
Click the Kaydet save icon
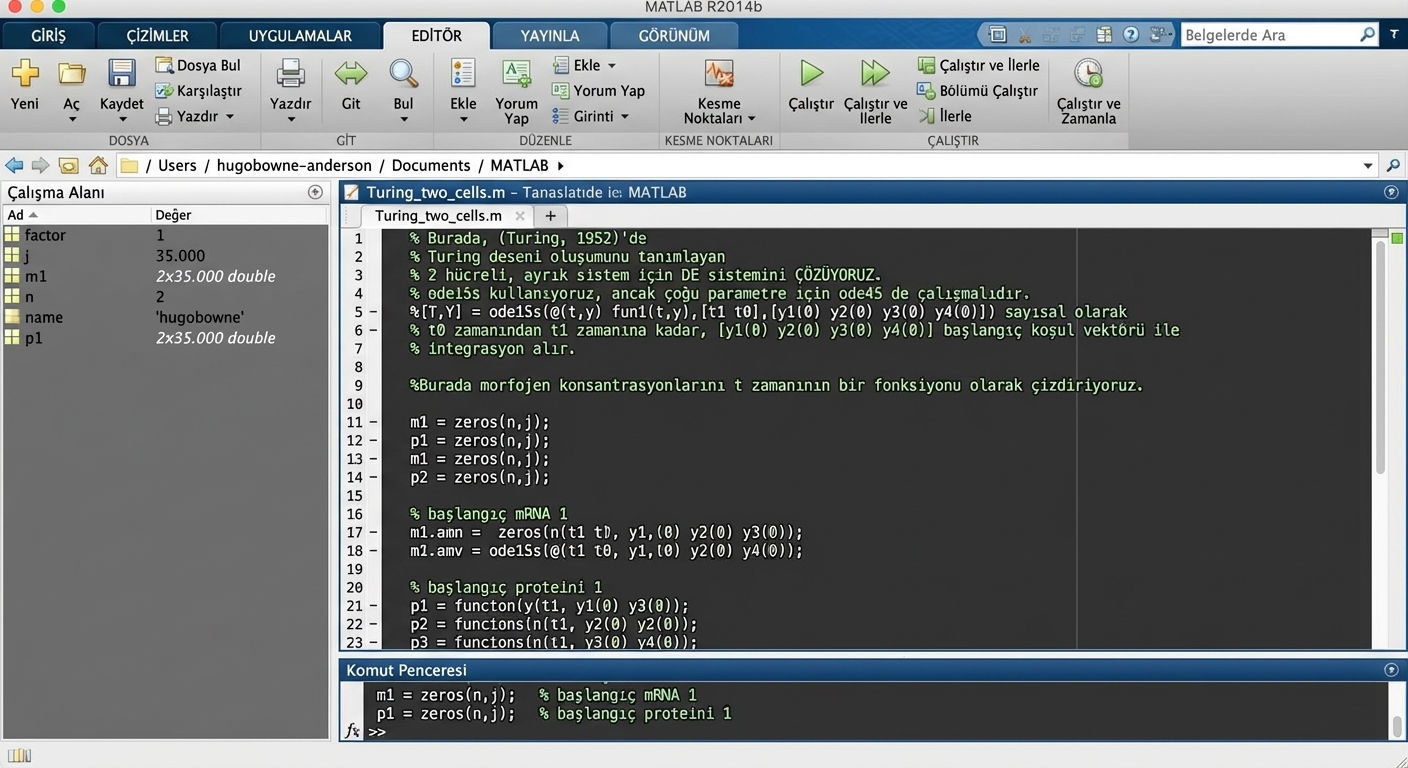(x=121, y=75)
